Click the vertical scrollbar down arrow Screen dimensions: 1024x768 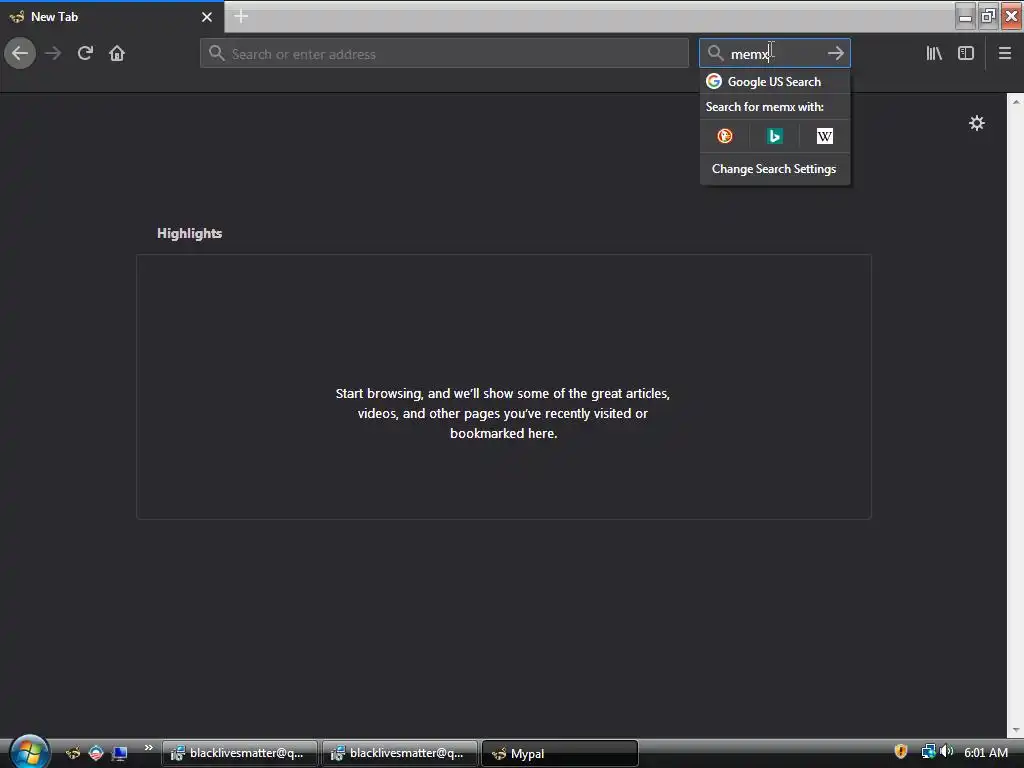click(1016, 730)
